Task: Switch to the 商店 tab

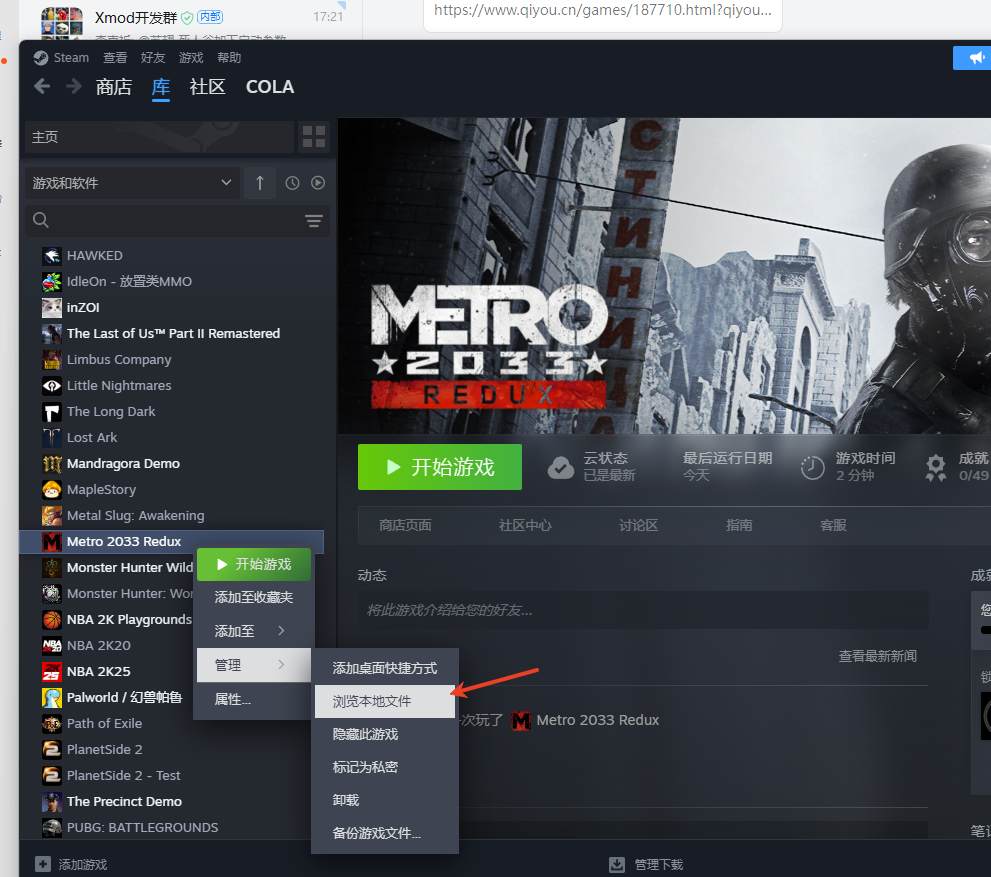Action: [x=114, y=87]
